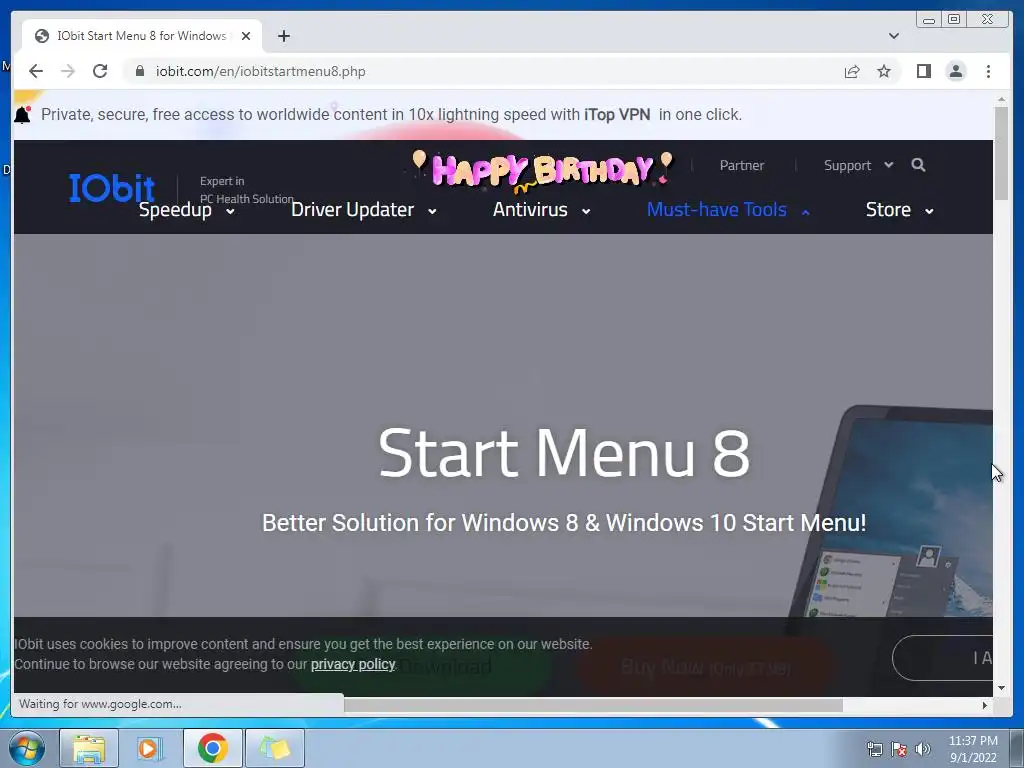Expand the Support dropdown
Screen dimensions: 1024x768
point(857,165)
